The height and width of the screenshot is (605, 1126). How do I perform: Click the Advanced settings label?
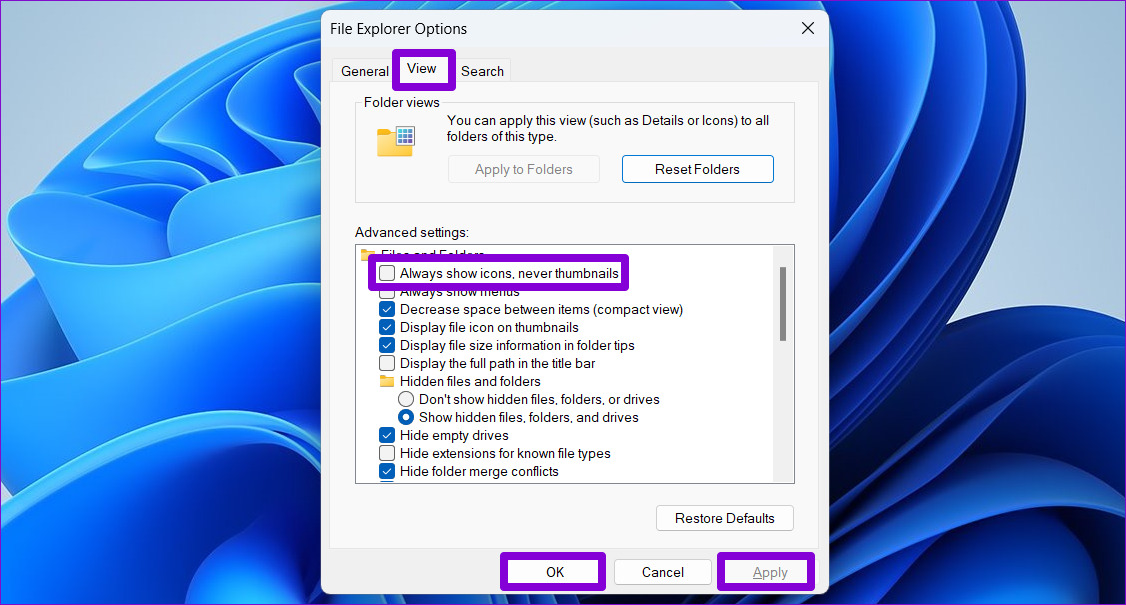[x=411, y=232]
